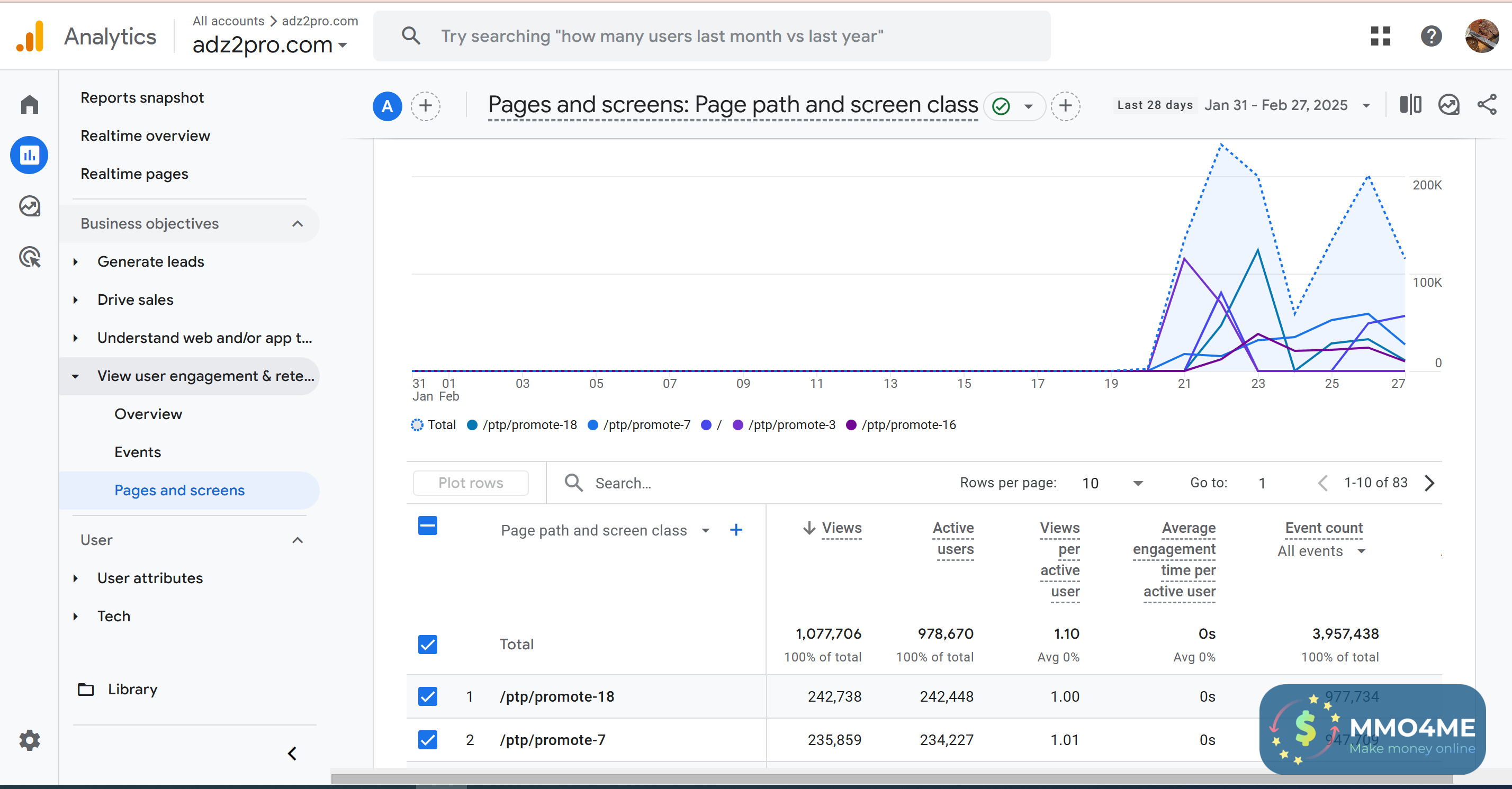1512x789 pixels.
Task: Go to previous page of table rows
Action: (x=1322, y=483)
